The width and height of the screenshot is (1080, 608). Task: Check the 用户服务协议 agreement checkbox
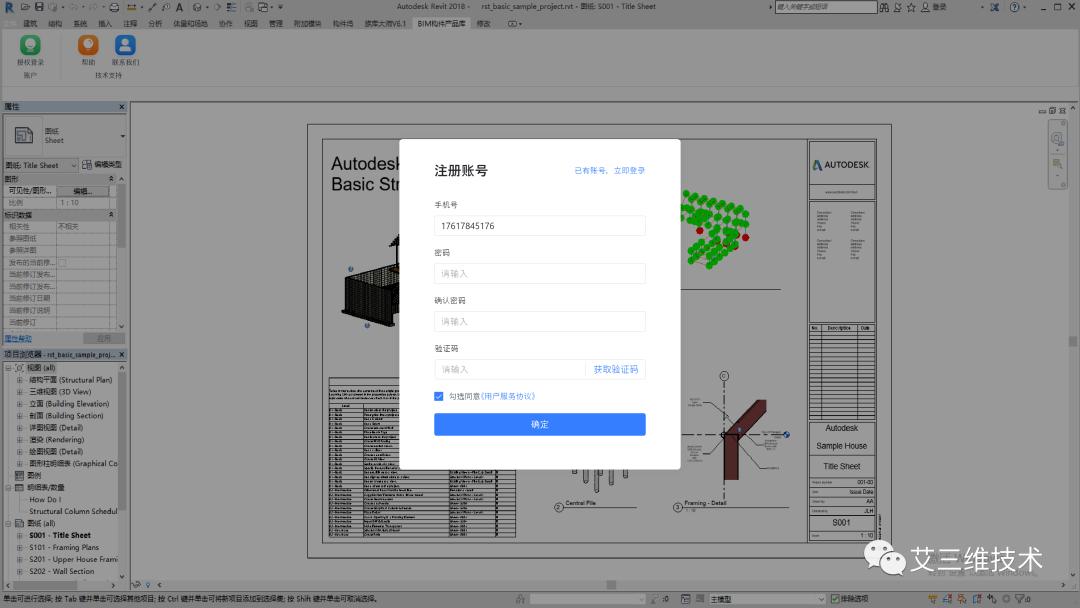(438, 396)
